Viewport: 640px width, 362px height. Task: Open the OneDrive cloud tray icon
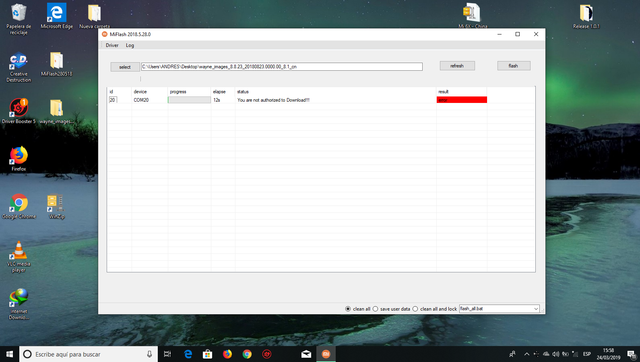(x=546, y=354)
